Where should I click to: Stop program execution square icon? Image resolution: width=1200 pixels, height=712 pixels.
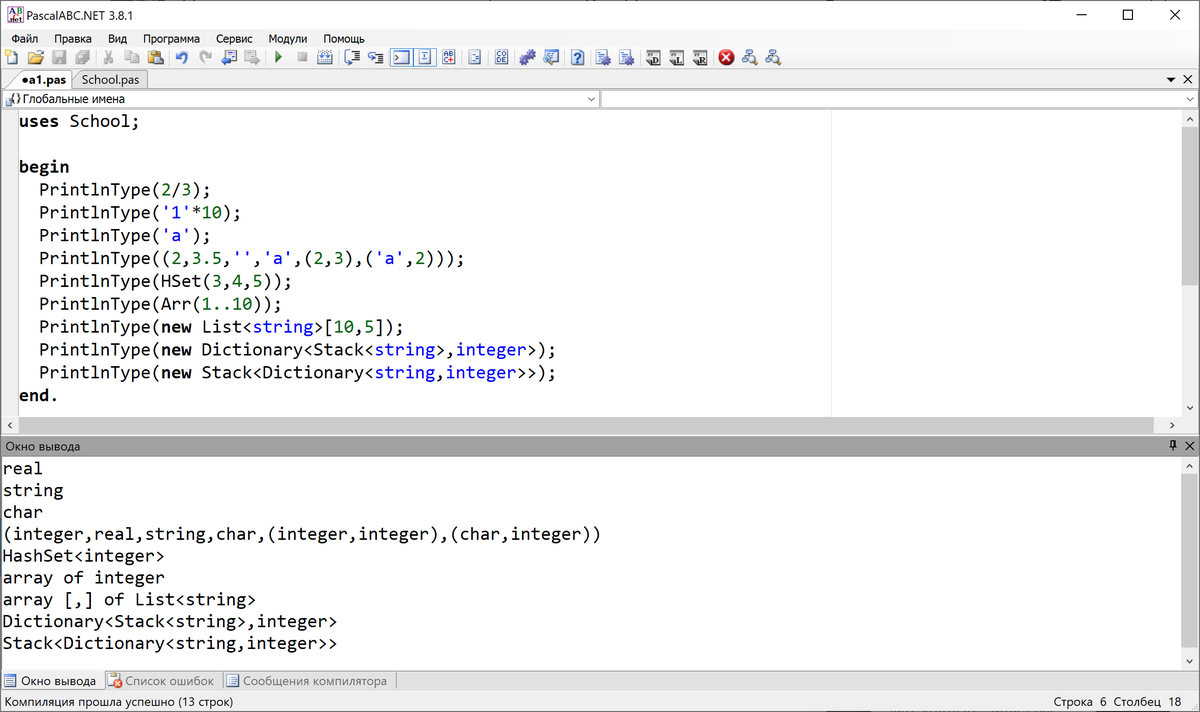pyautogui.click(x=302, y=58)
